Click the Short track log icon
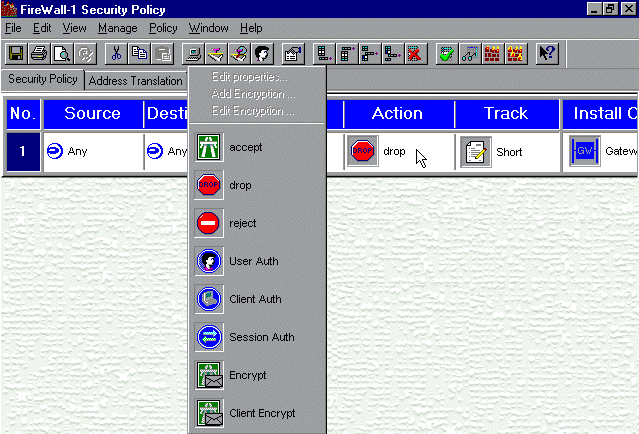Viewport: 639px width, 434px height. click(476, 152)
